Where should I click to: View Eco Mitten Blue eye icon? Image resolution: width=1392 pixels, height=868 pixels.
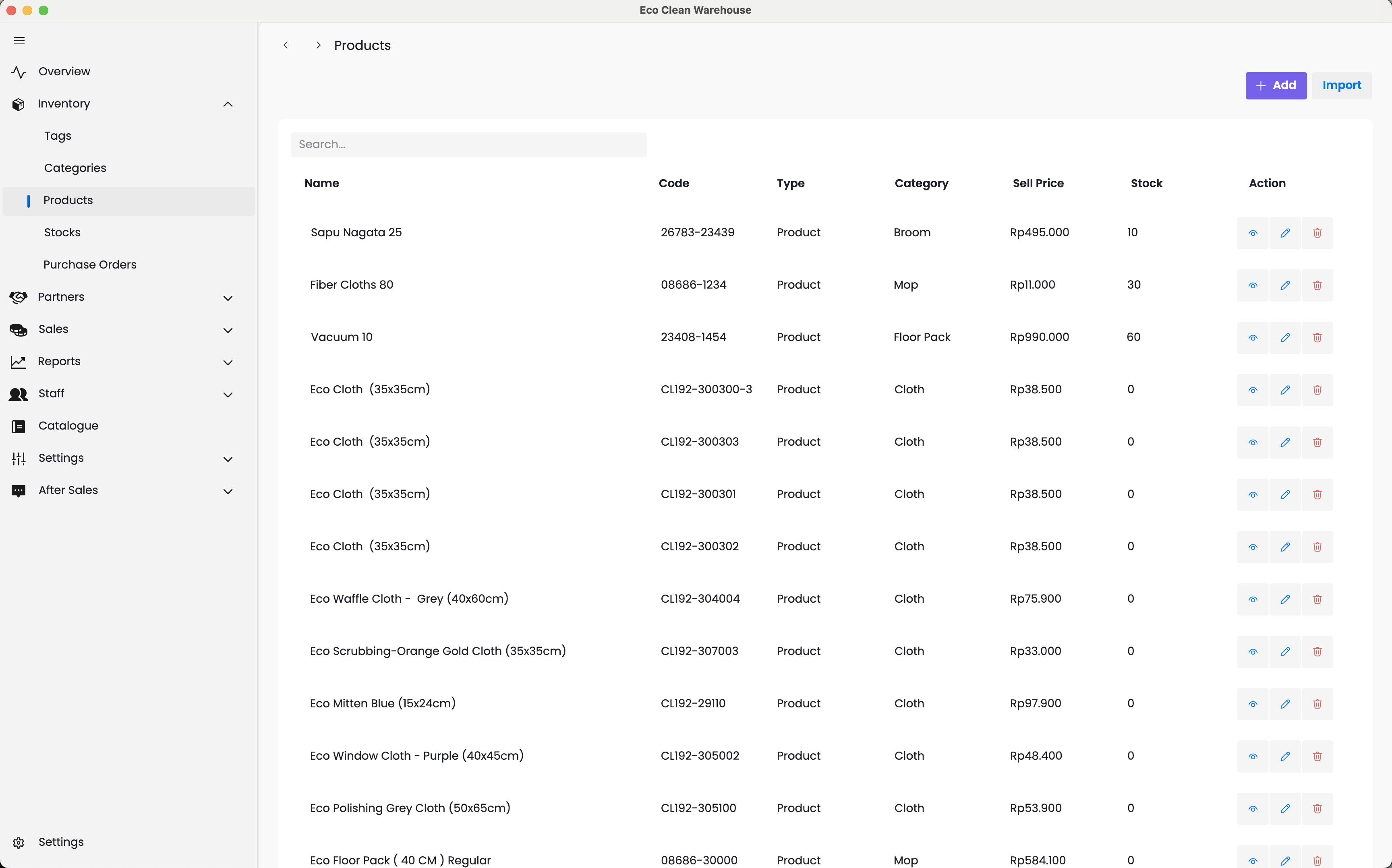1253,704
